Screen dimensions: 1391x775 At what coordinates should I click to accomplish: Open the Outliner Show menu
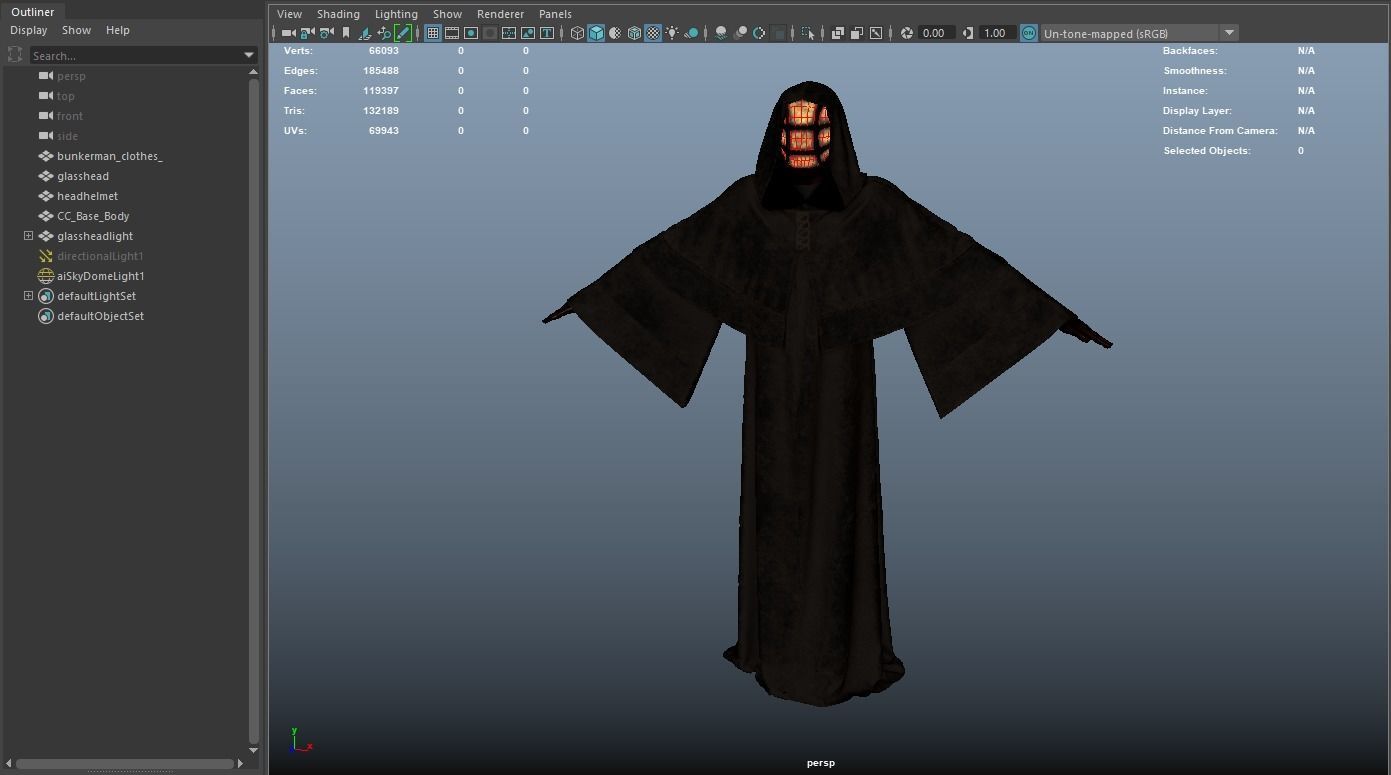(76, 30)
